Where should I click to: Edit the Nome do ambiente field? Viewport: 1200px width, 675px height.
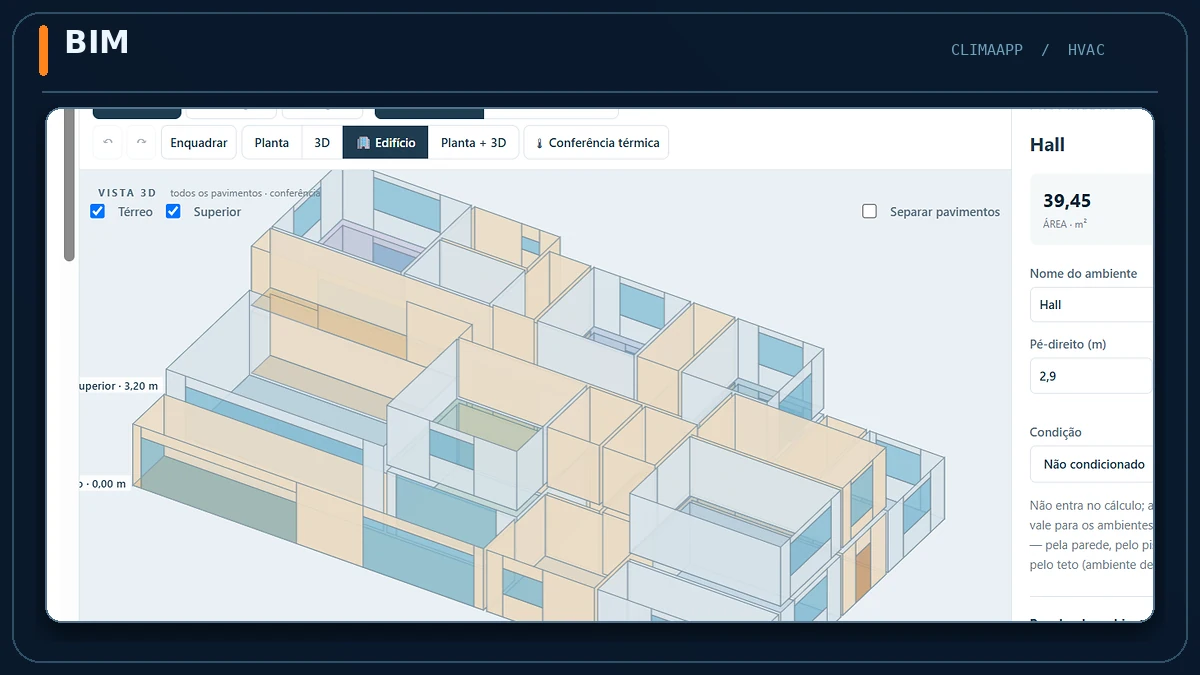pyautogui.click(x=1091, y=304)
